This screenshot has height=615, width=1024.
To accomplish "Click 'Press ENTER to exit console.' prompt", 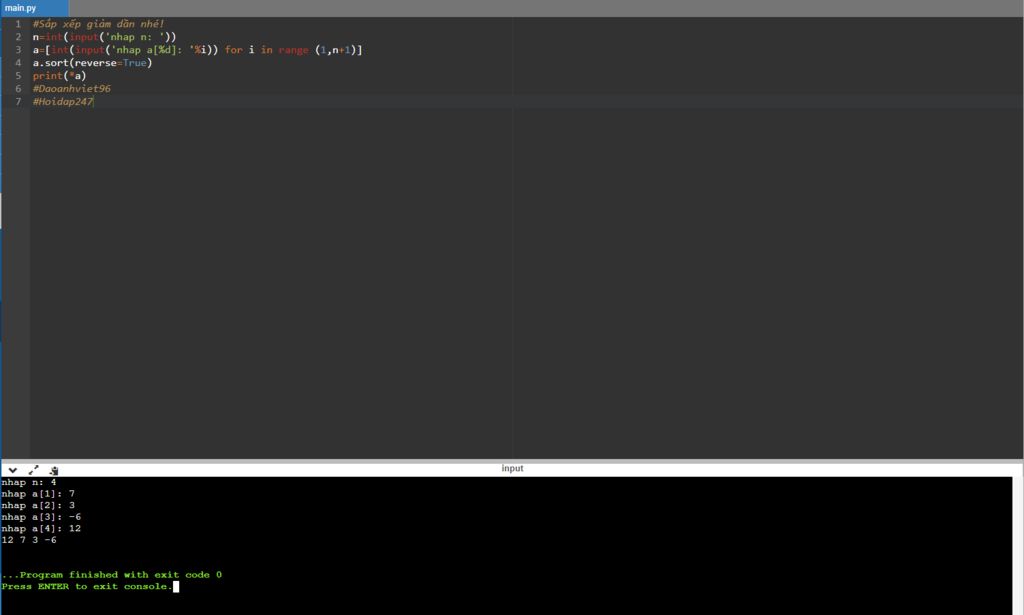I will (x=87, y=587).
